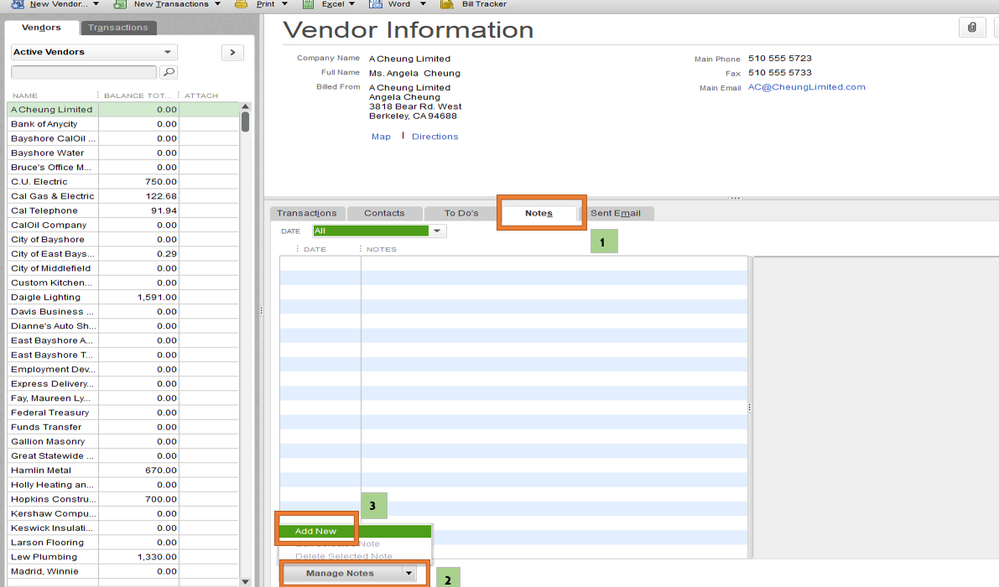
Task: Expand vendor list with arrow button
Action: point(233,52)
